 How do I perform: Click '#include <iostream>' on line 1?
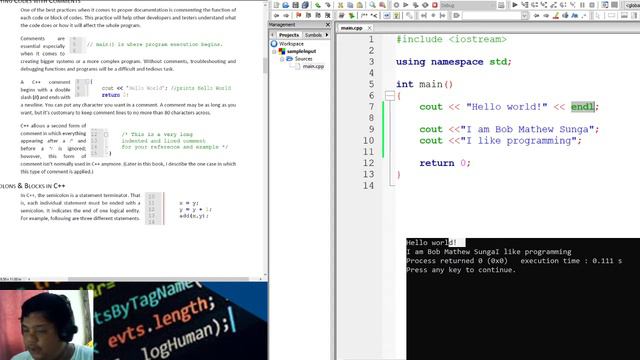[451, 39]
